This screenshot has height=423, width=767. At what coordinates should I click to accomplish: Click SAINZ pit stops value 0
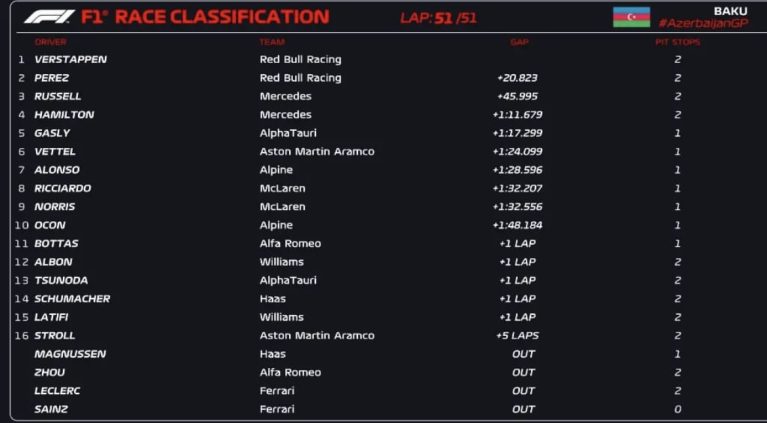pos(677,409)
